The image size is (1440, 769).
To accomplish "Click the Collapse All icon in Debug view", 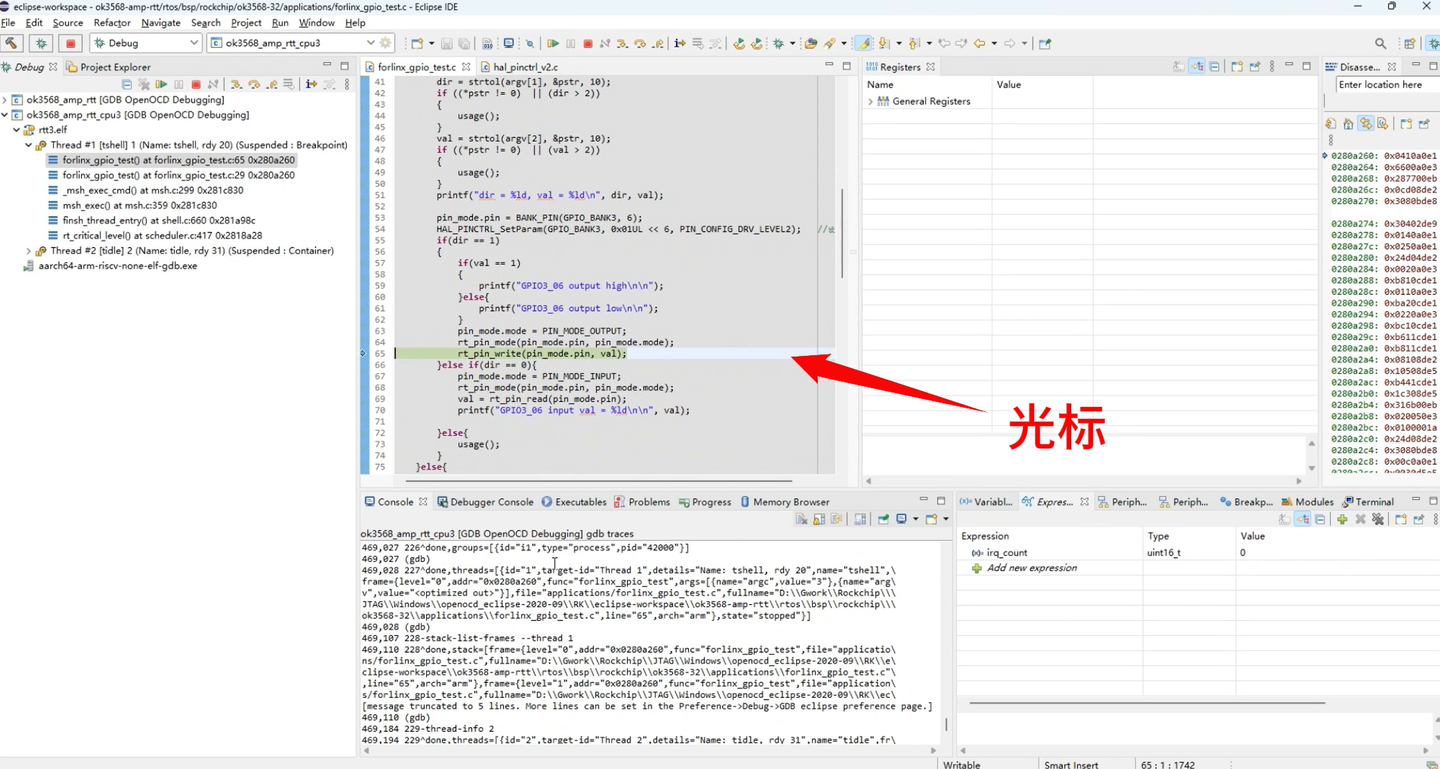I will coord(127,85).
